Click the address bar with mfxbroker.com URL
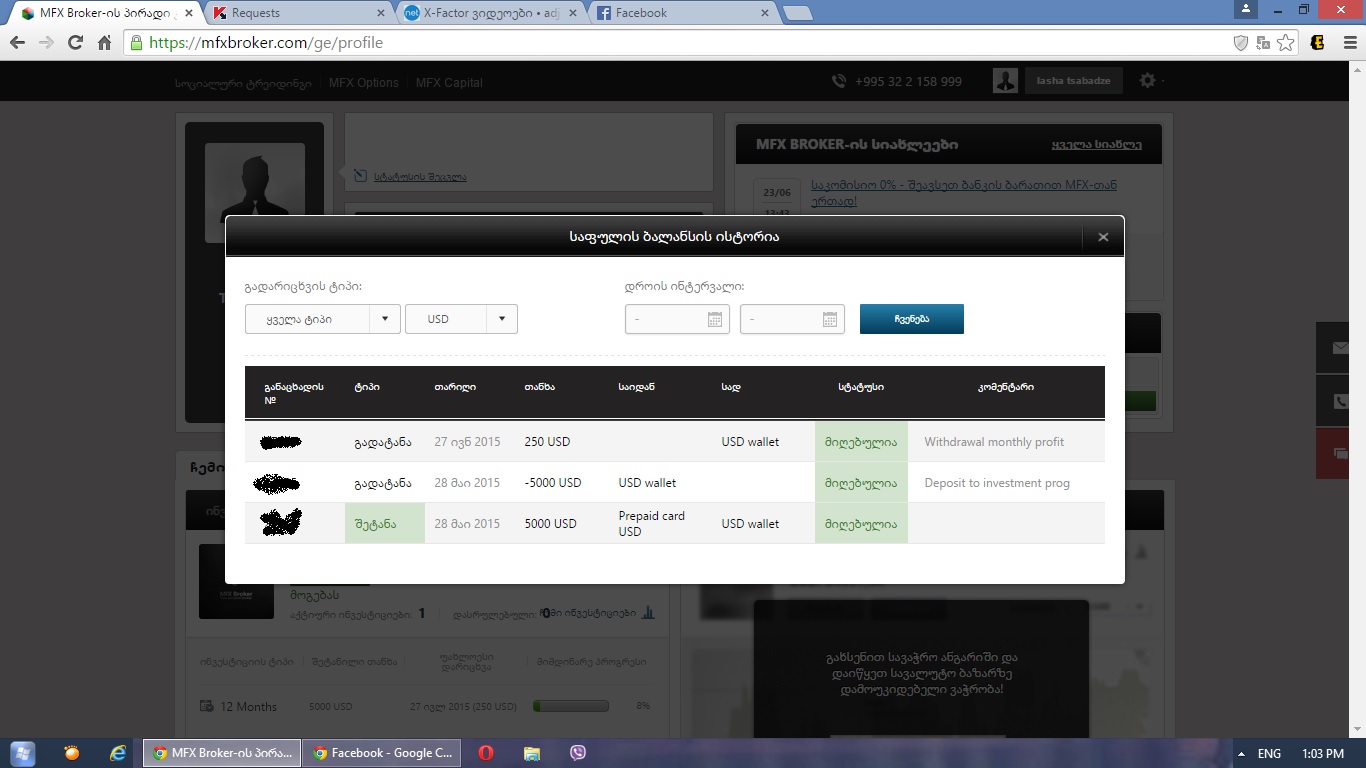 (x=680, y=43)
